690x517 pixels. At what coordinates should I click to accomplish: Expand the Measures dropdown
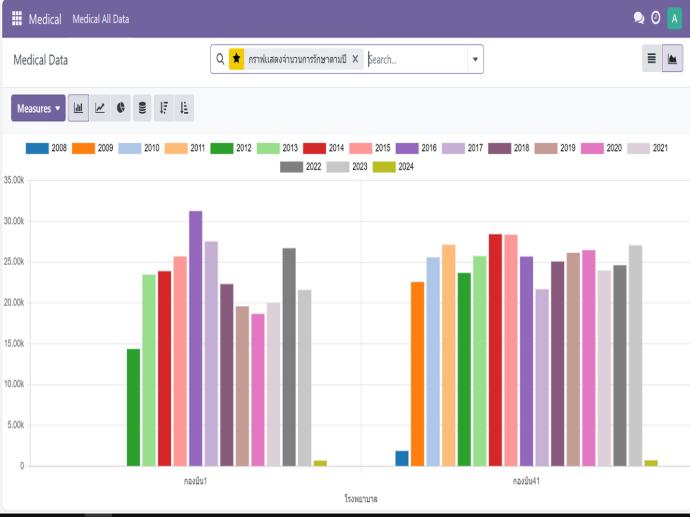pos(38,107)
